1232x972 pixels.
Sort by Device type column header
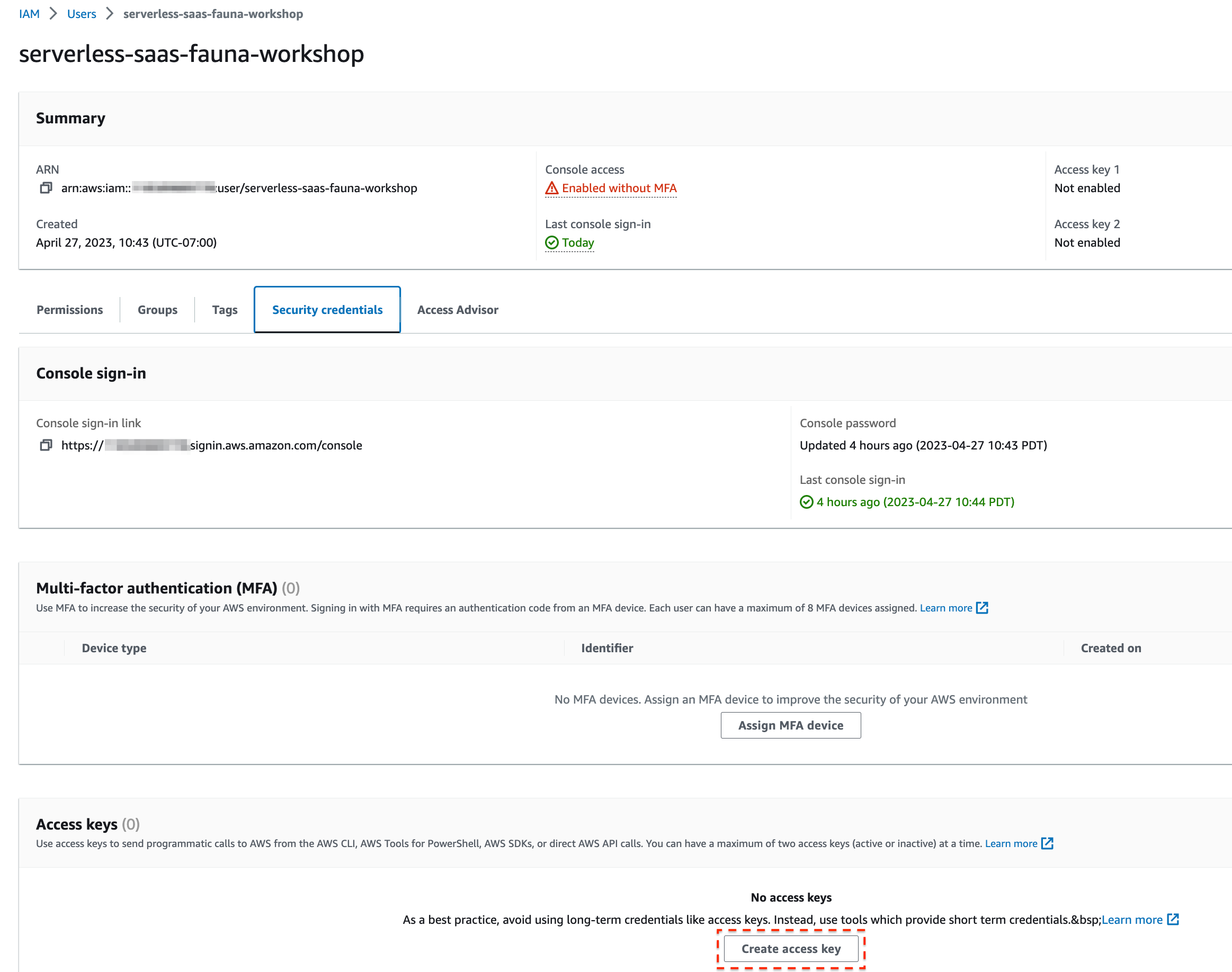pyautogui.click(x=114, y=647)
